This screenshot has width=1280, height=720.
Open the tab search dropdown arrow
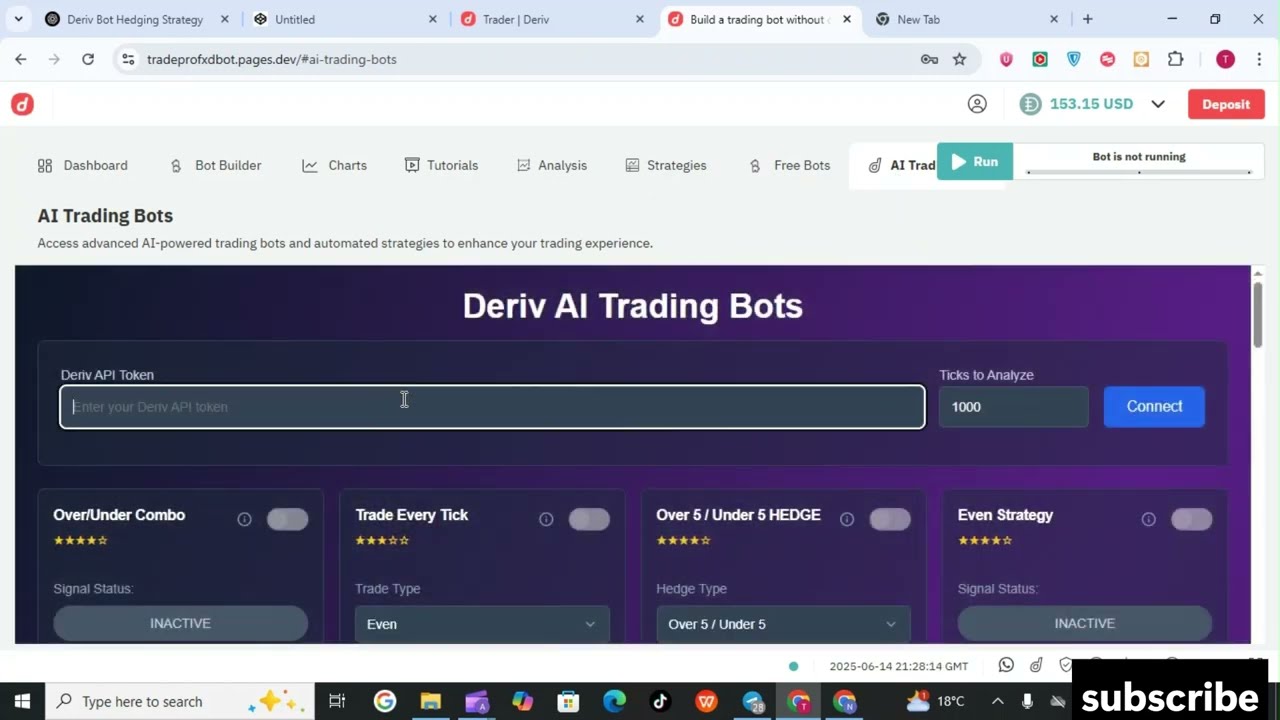(18, 19)
